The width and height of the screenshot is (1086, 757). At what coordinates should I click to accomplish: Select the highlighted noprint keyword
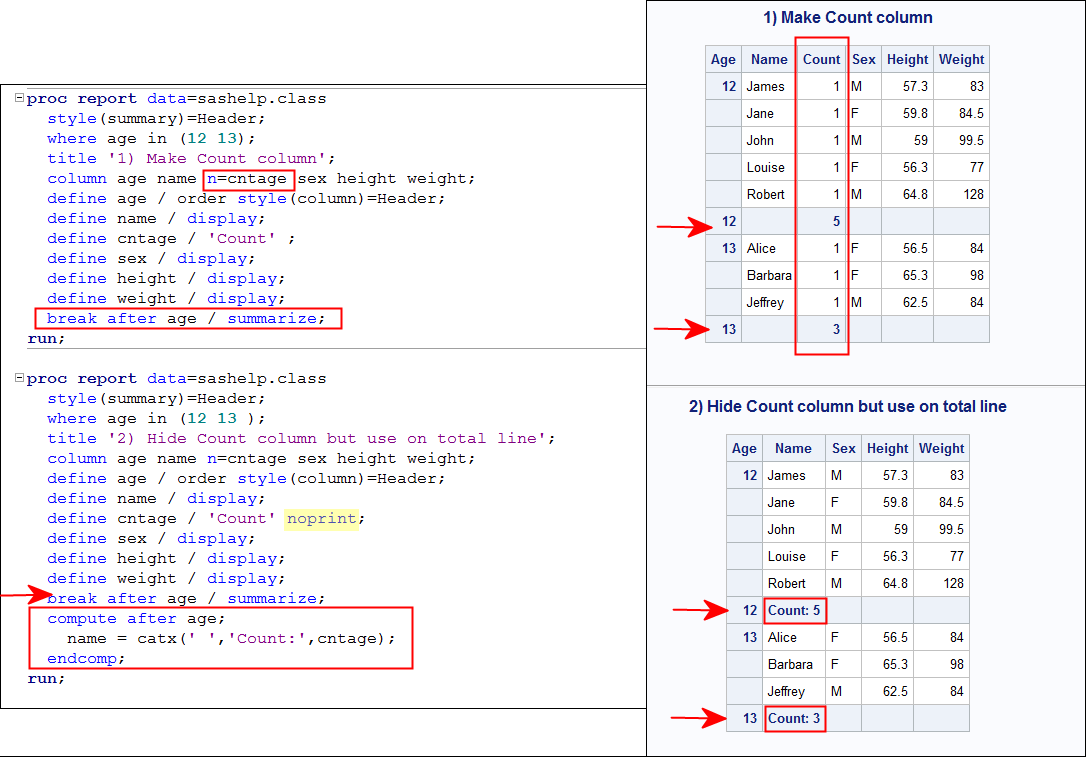click(321, 518)
